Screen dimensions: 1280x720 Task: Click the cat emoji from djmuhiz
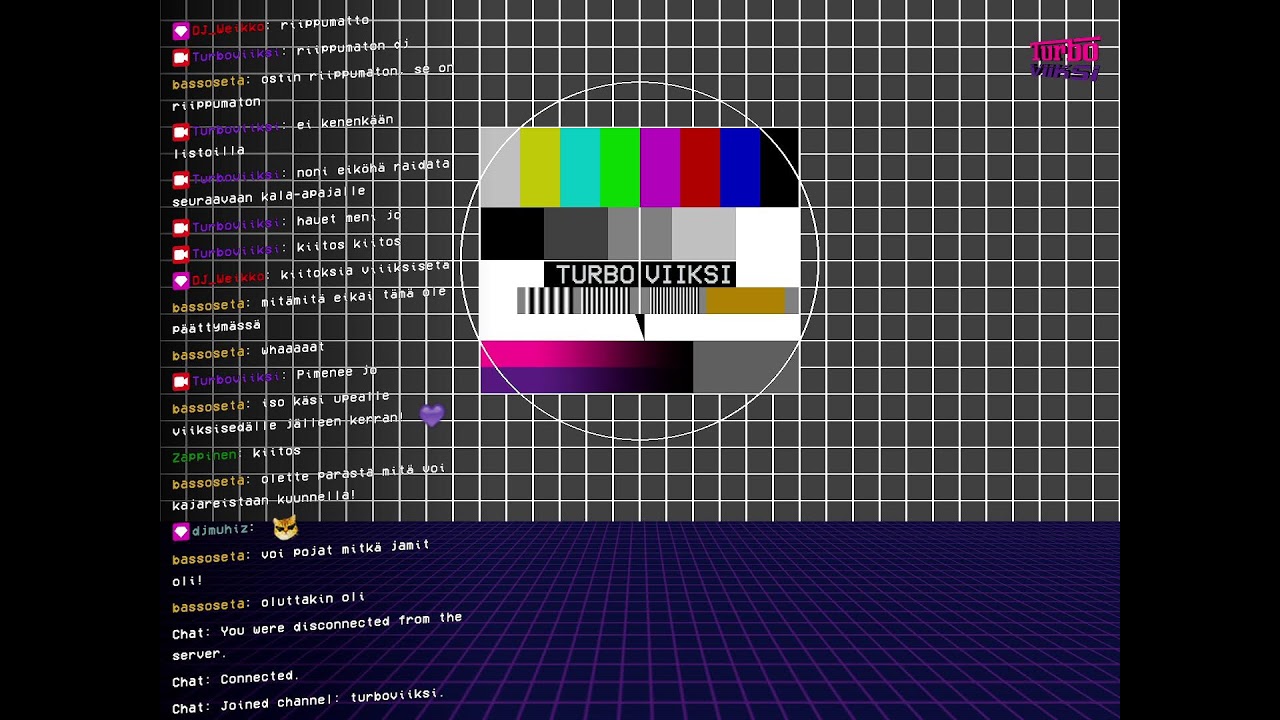point(285,527)
